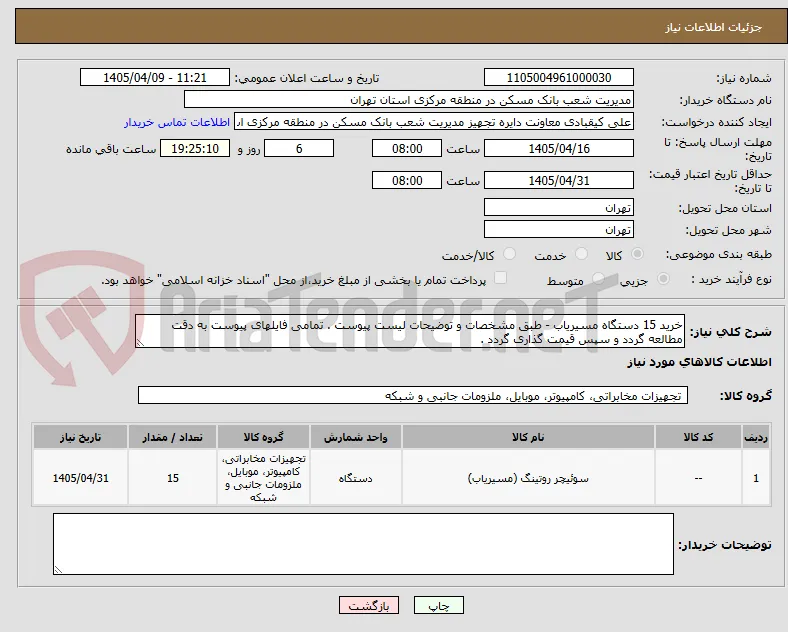The image size is (788, 632).
Task: Click price validity date 1405/04/31 field
Action: (x=559, y=180)
